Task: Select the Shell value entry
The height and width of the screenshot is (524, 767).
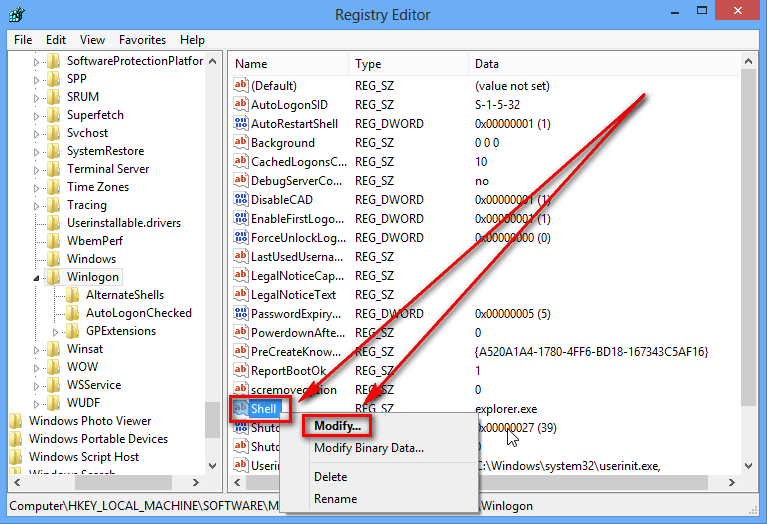Action: point(263,409)
